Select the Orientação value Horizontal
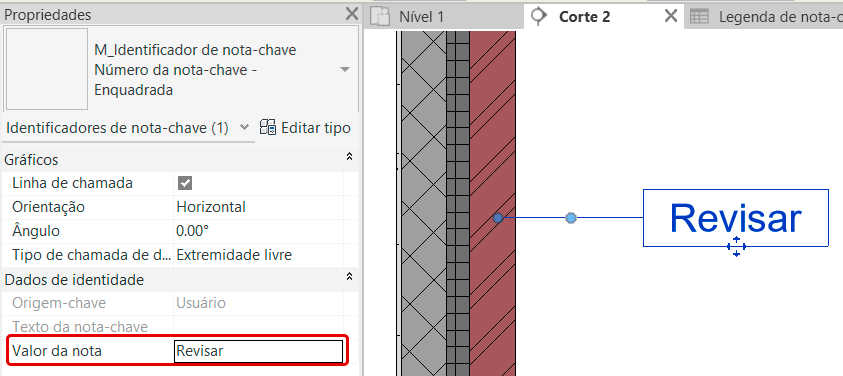Image resolution: width=843 pixels, height=376 pixels. (211, 207)
